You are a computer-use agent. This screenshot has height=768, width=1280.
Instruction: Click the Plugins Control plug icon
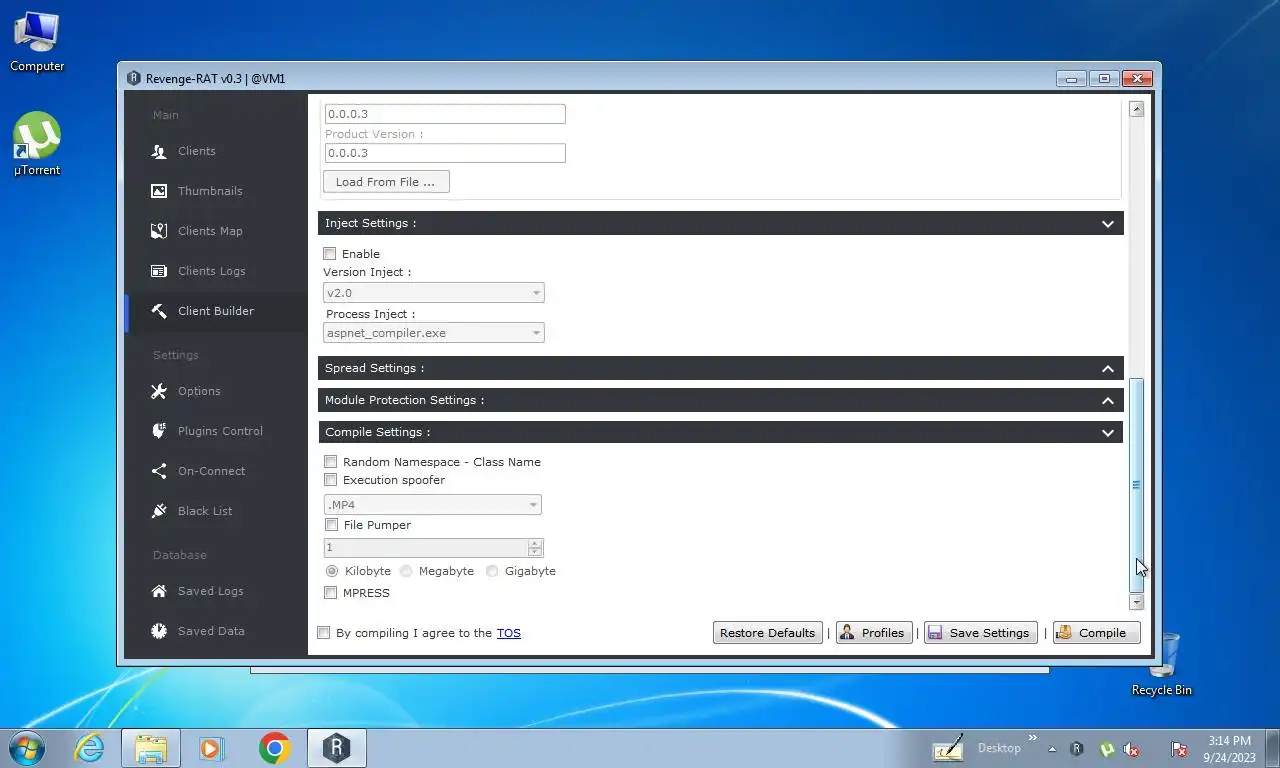click(x=159, y=431)
